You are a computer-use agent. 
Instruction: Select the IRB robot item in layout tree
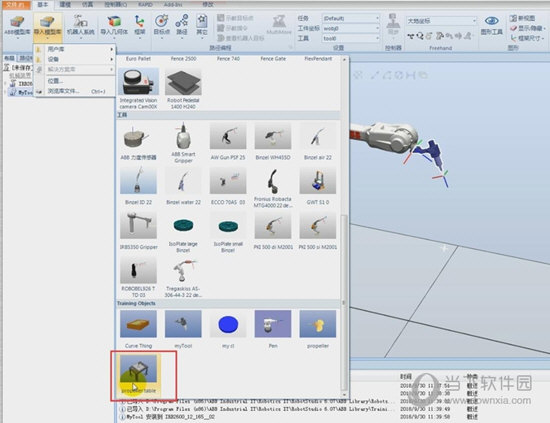click(21, 83)
